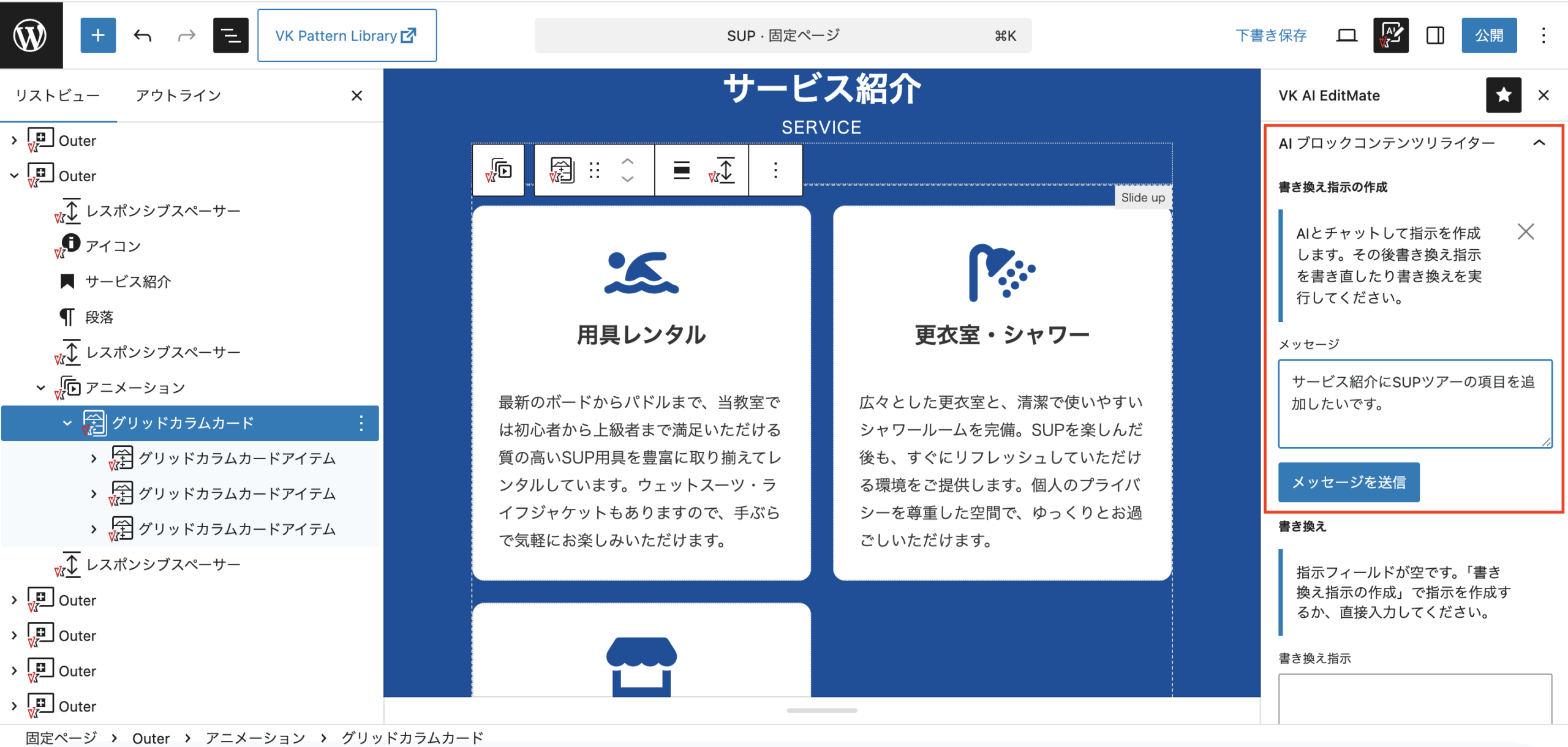Open the VK AI EditMate toolbar icon

click(x=1390, y=36)
